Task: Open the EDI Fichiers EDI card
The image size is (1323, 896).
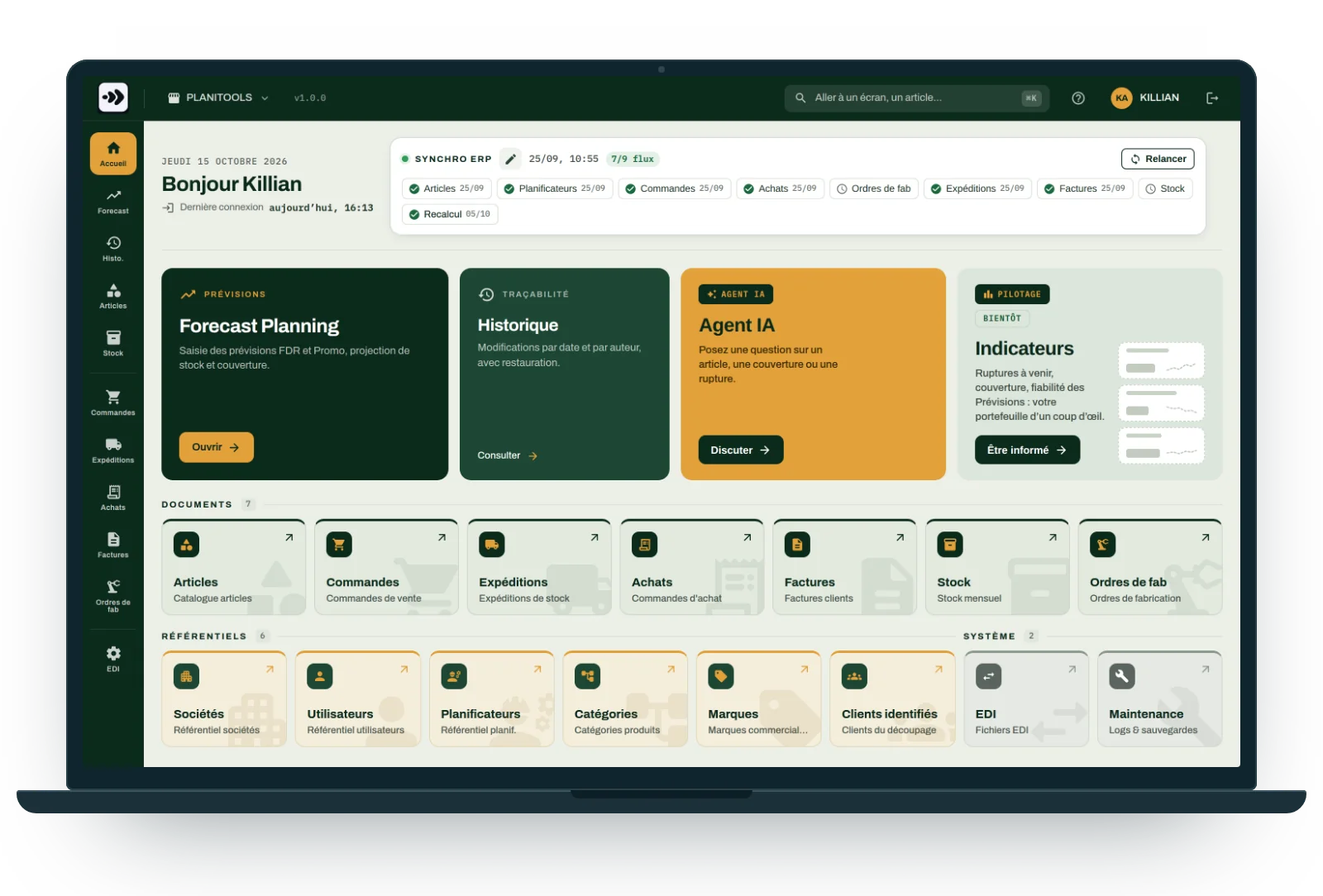Action: pos(1026,699)
